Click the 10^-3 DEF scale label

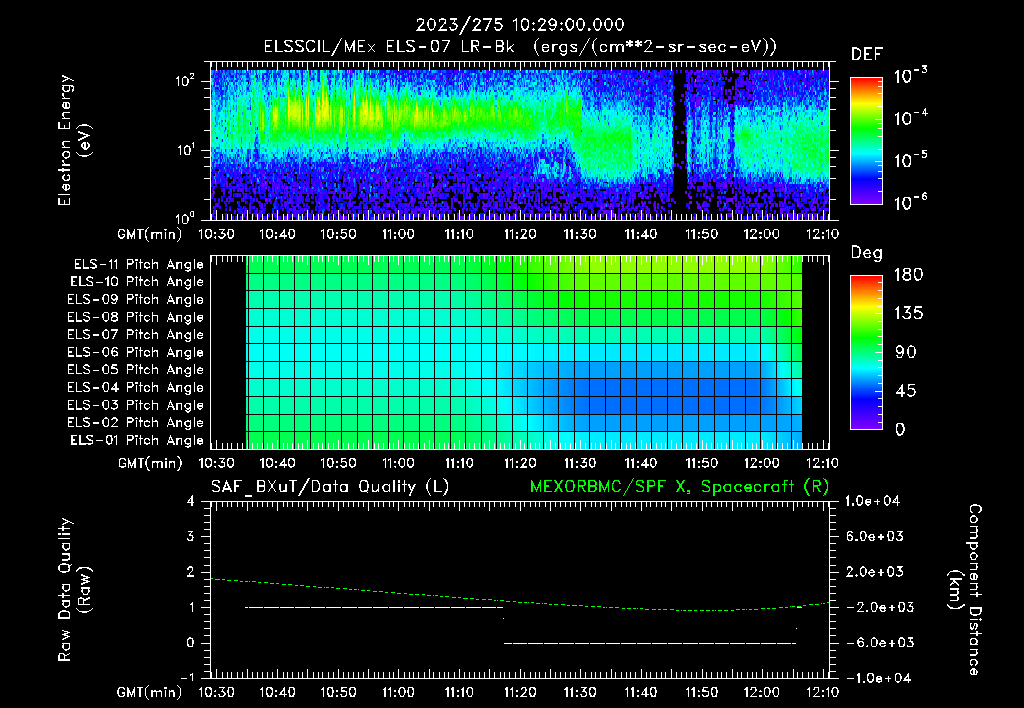(x=910, y=76)
